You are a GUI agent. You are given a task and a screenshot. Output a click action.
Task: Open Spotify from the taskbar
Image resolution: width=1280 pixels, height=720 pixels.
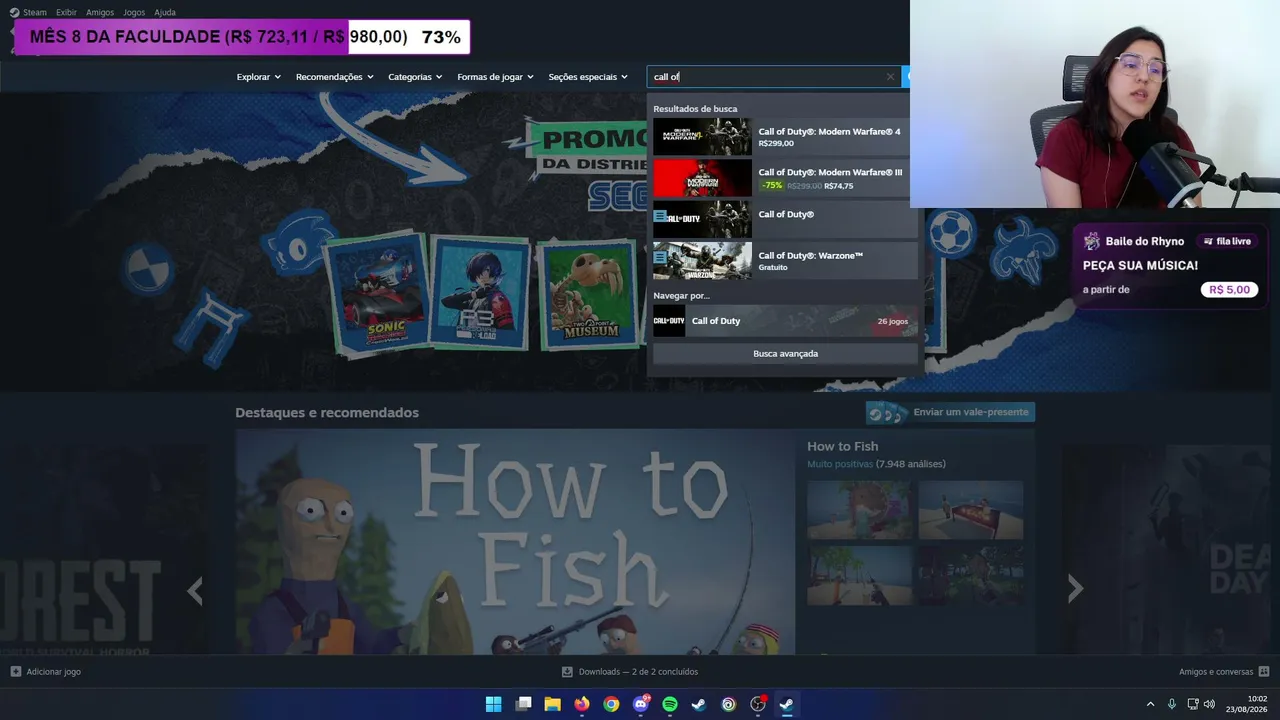[670, 704]
